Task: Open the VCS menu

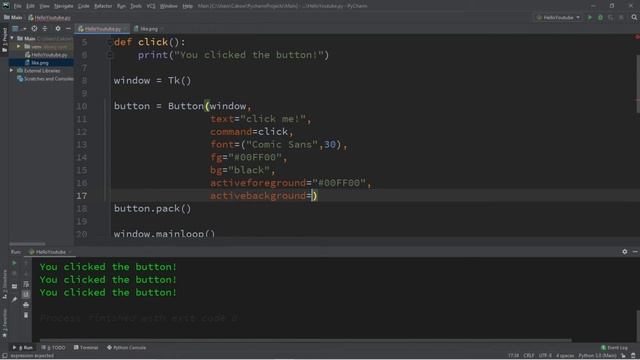Action: pos(151,6)
